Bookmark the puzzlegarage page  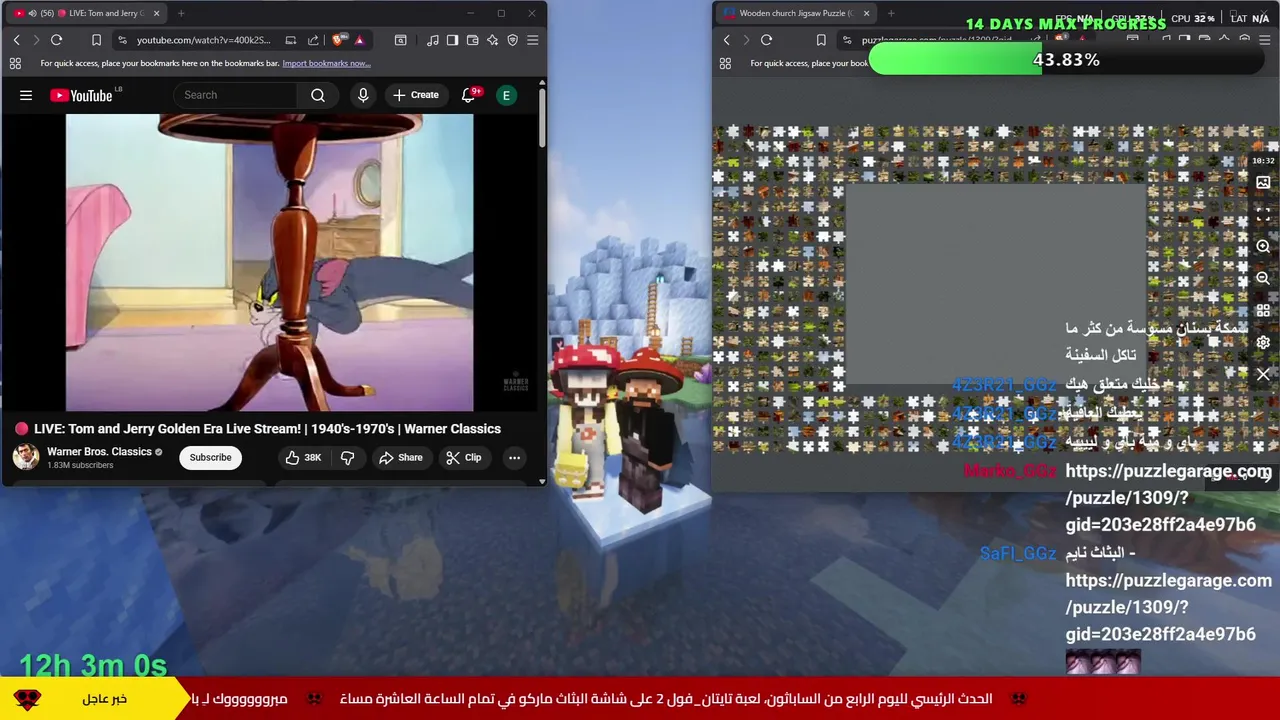coord(821,40)
